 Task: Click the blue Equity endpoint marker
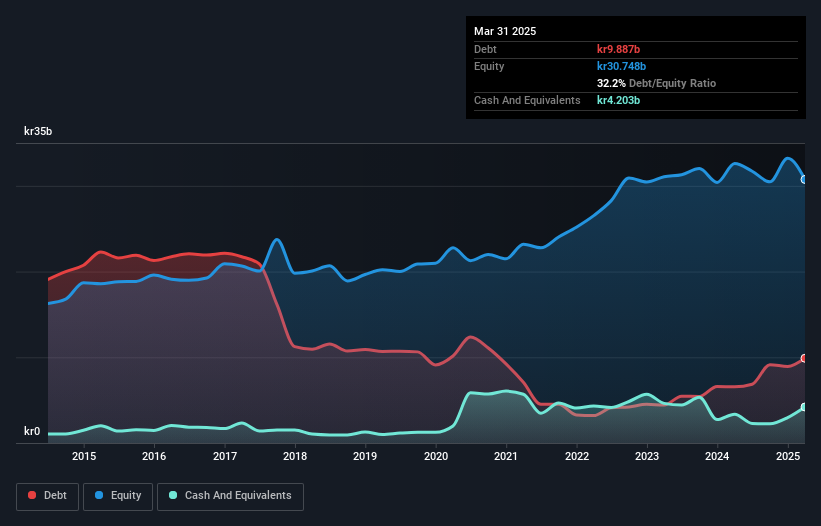point(804,180)
